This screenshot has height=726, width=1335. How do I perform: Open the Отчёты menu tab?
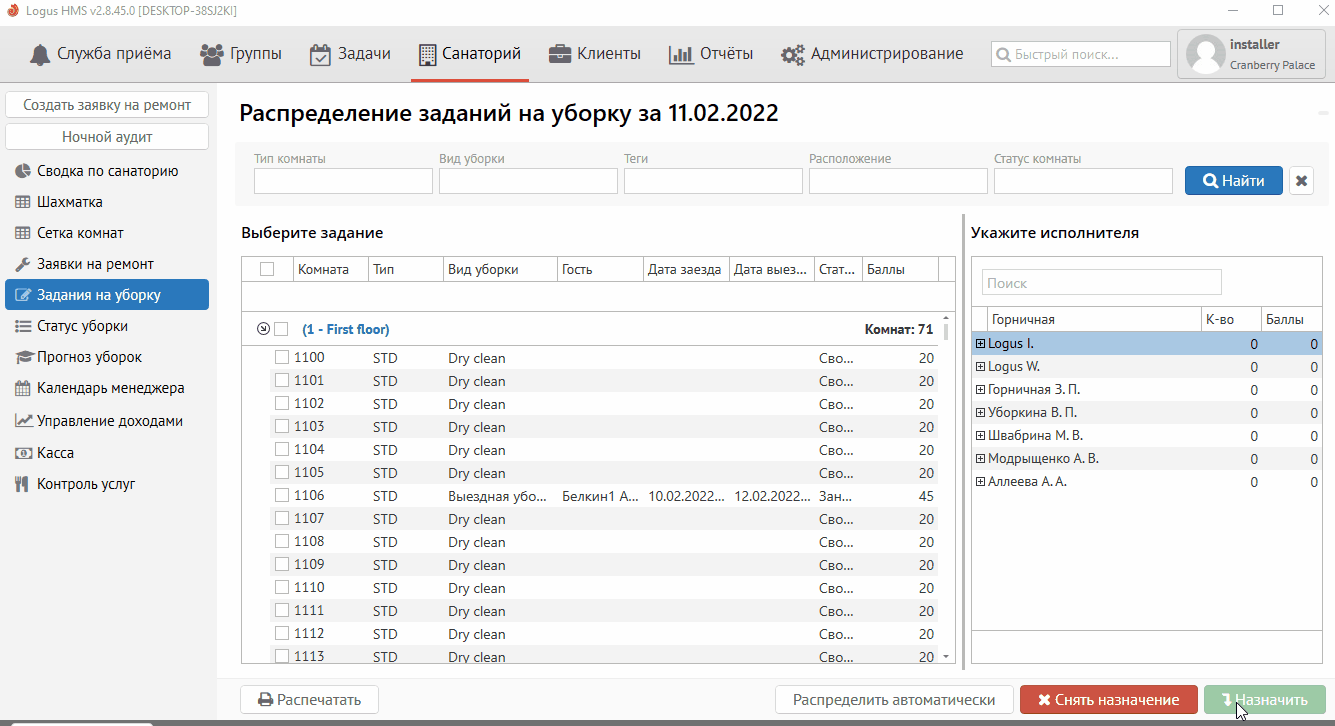711,54
